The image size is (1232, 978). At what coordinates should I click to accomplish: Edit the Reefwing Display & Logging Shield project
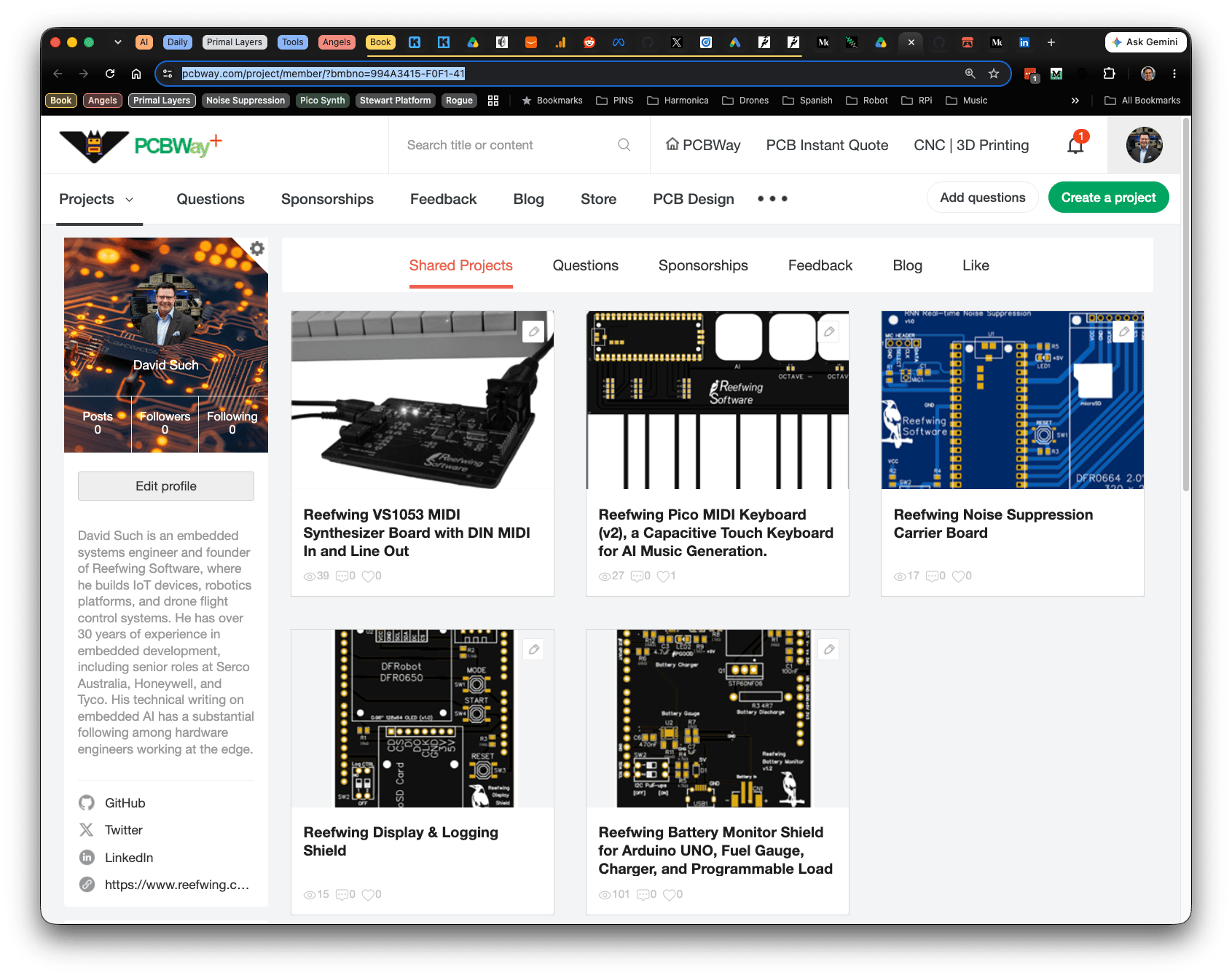(x=534, y=649)
